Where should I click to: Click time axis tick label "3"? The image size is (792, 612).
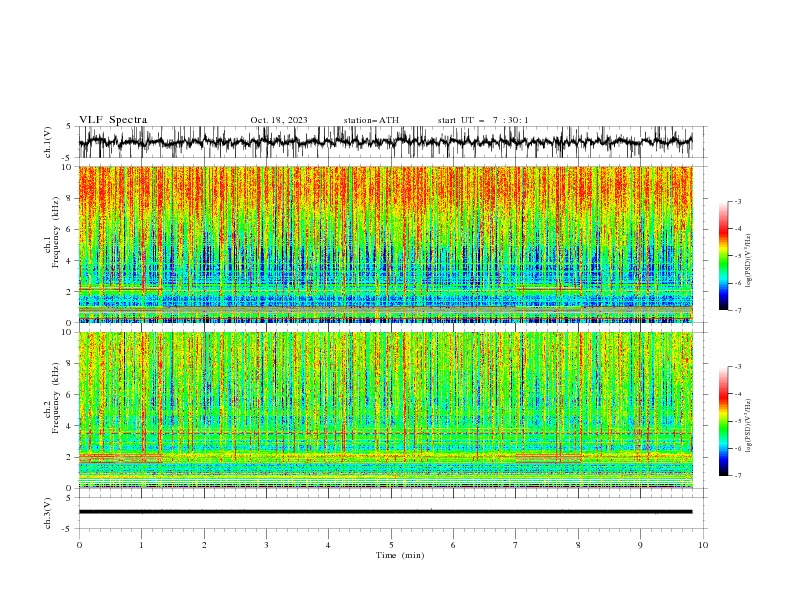266,545
